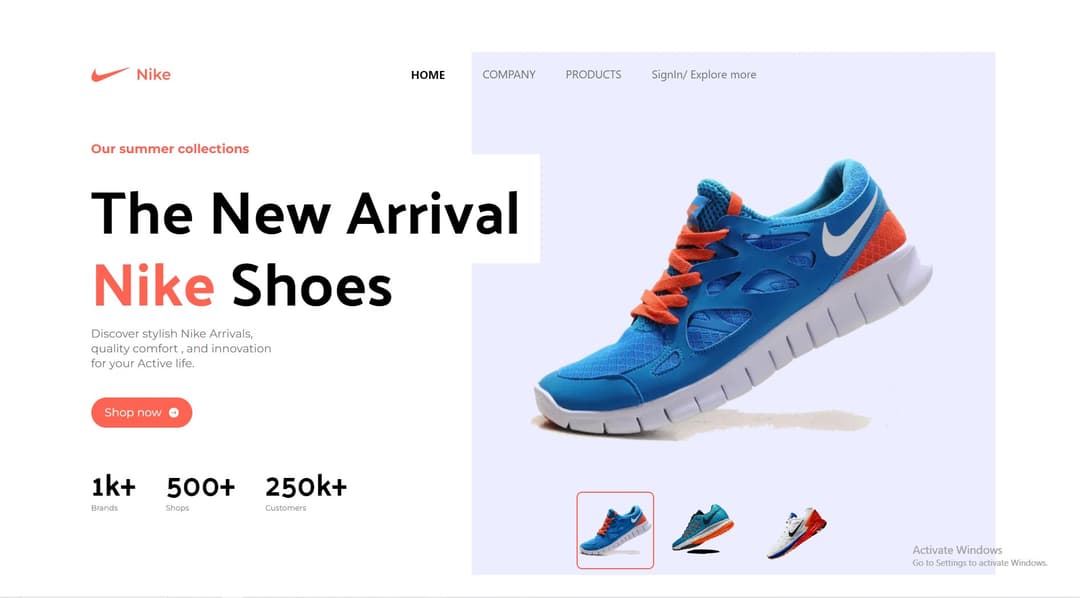Click the large blue shoe image
The width and height of the screenshot is (1080, 598).
pyautogui.click(x=733, y=298)
